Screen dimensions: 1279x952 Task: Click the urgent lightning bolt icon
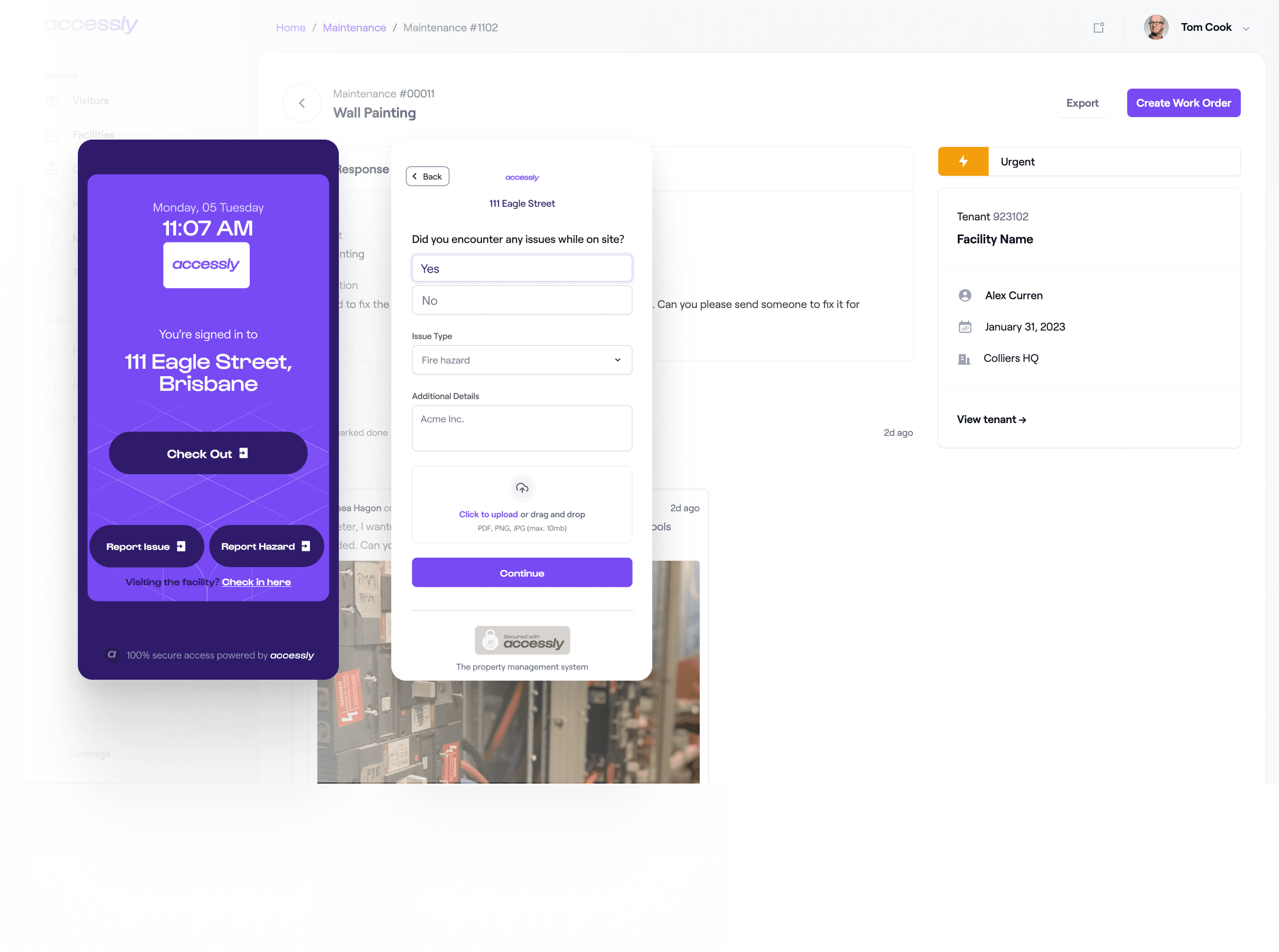pyautogui.click(x=962, y=161)
